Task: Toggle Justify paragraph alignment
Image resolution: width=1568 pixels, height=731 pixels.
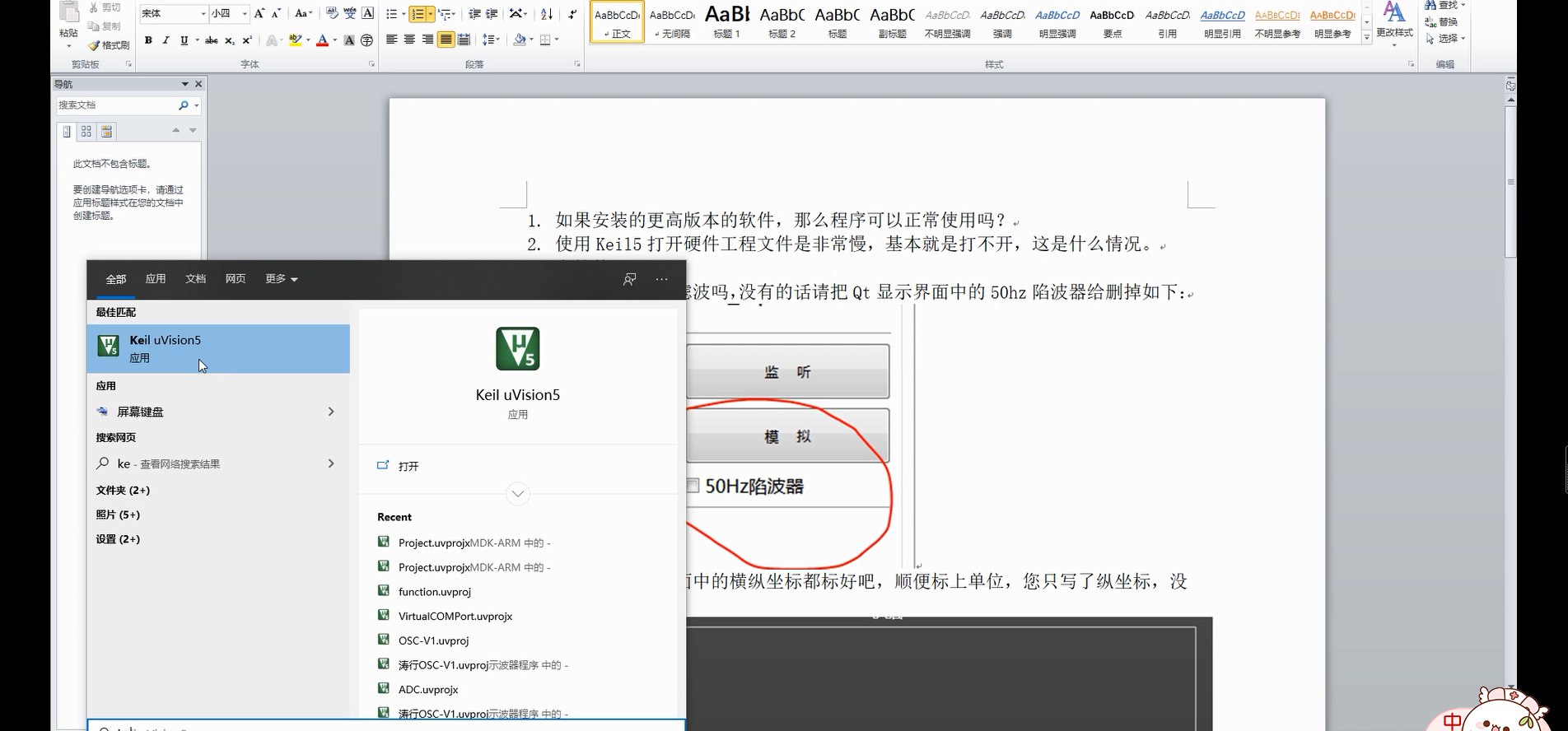Action: (x=446, y=40)
